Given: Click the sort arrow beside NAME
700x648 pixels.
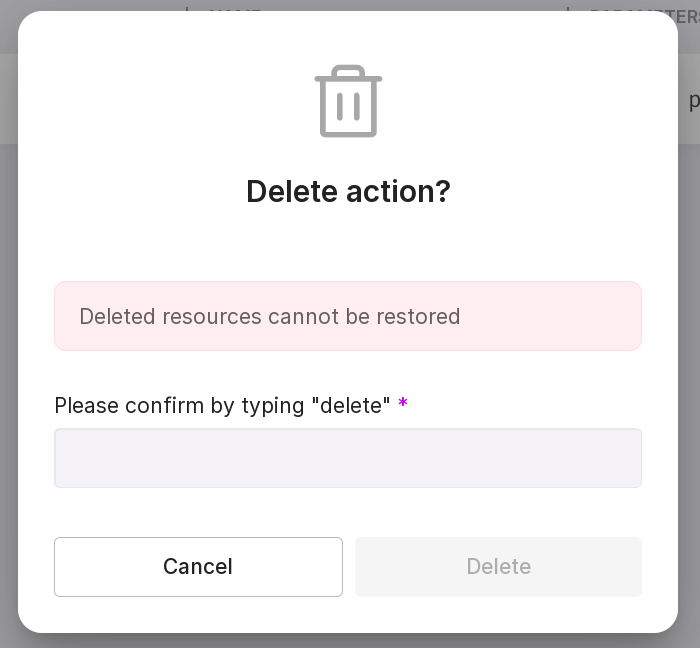Looking at the screenshot, I should point(187,10).
